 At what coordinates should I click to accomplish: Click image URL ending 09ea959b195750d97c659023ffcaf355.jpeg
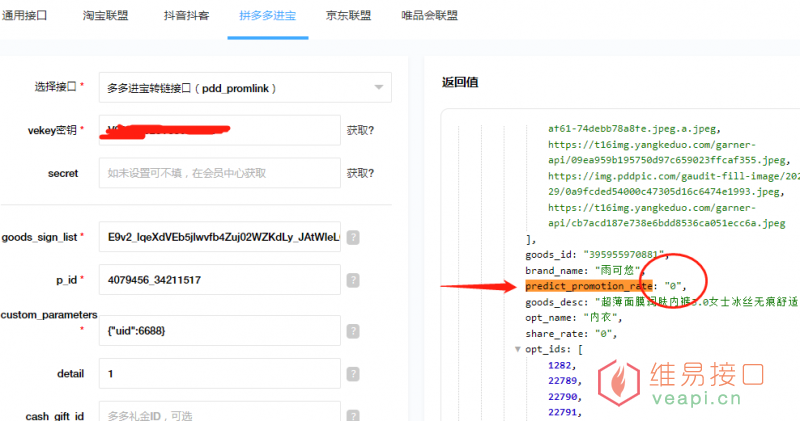pos(668,153)
